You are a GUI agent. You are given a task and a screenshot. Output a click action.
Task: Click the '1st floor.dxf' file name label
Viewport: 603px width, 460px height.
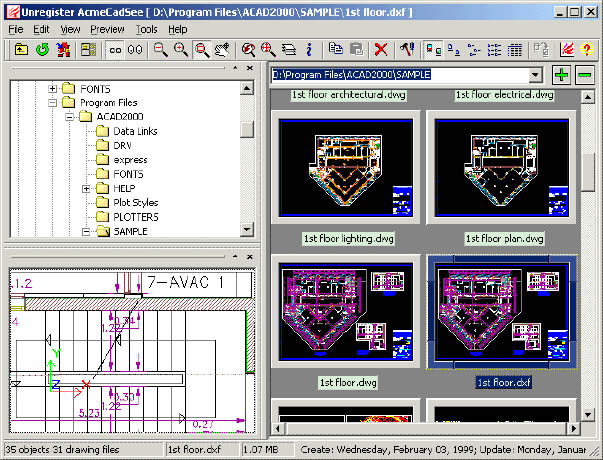pyautogui.click(x=503, y=382)
